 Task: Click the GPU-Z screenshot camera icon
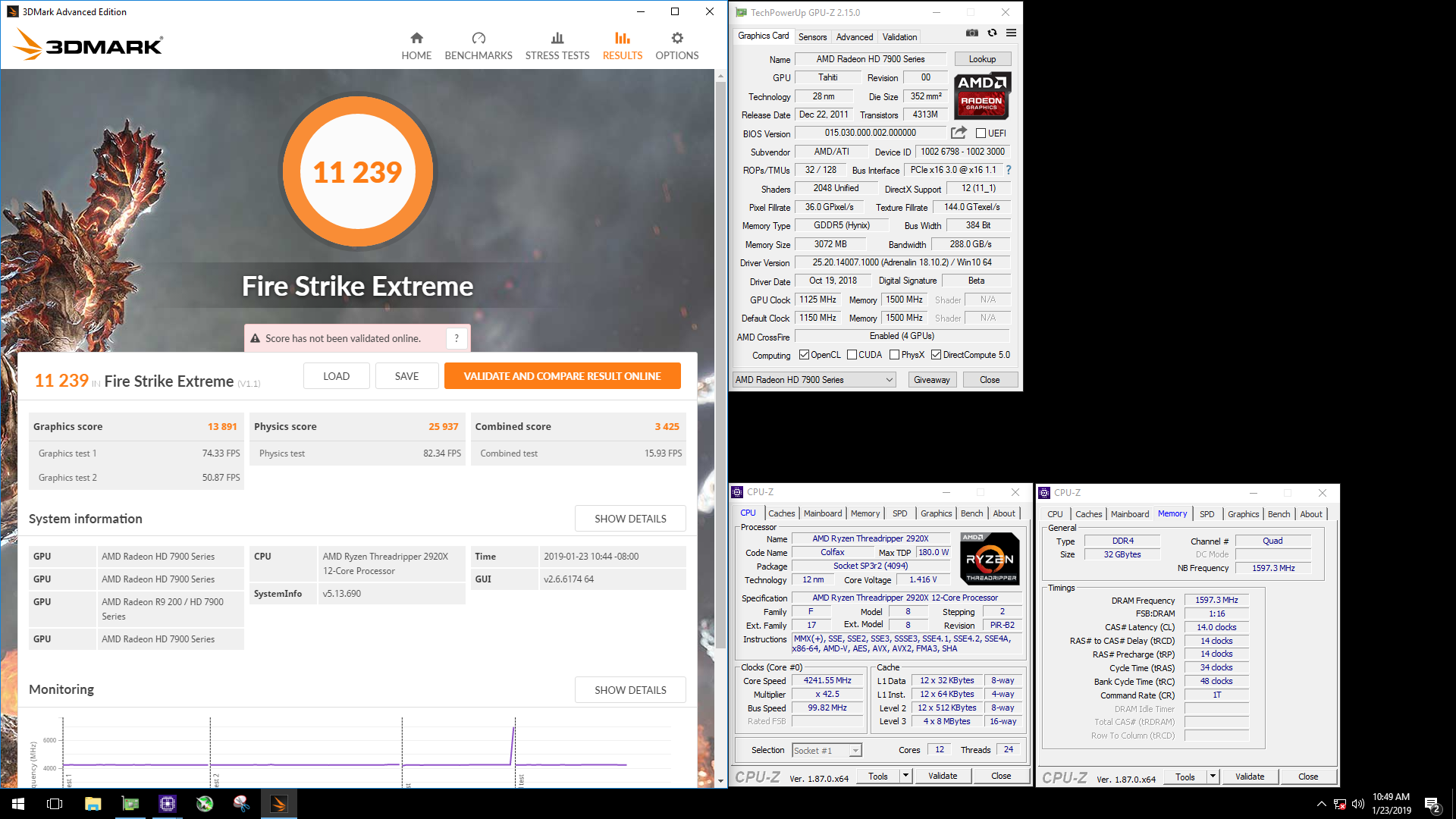pyautogui.click(x=972, y=33)
